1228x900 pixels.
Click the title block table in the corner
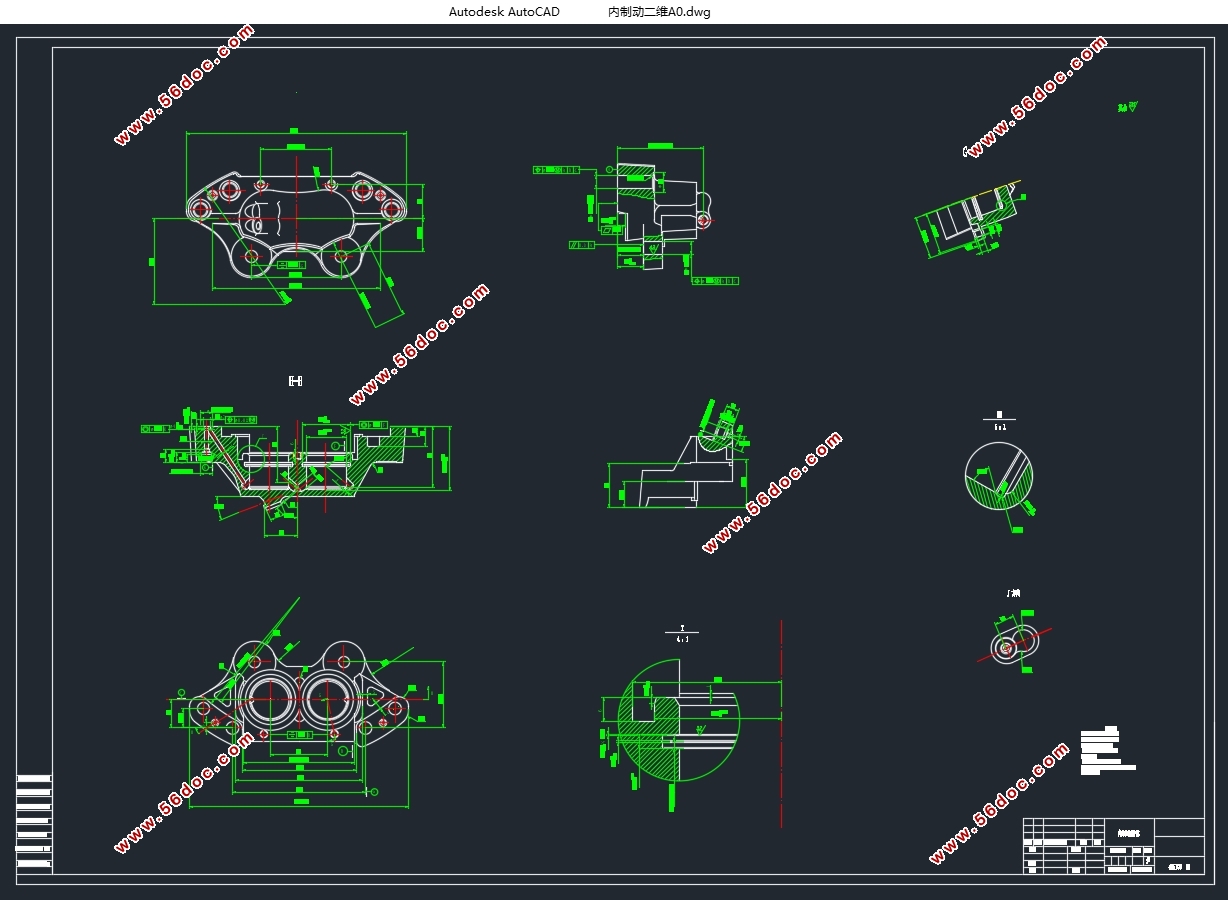tap(1113, 846)
